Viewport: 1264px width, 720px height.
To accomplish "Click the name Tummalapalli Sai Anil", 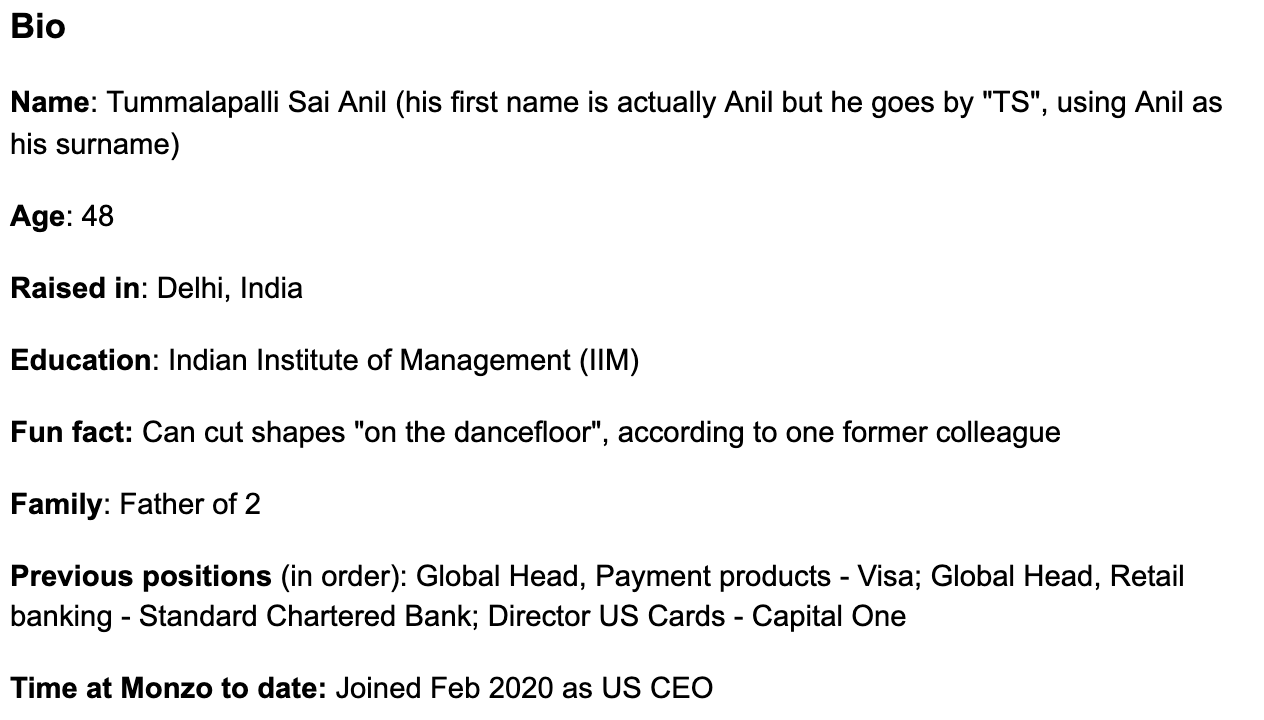I will [246, 102].
